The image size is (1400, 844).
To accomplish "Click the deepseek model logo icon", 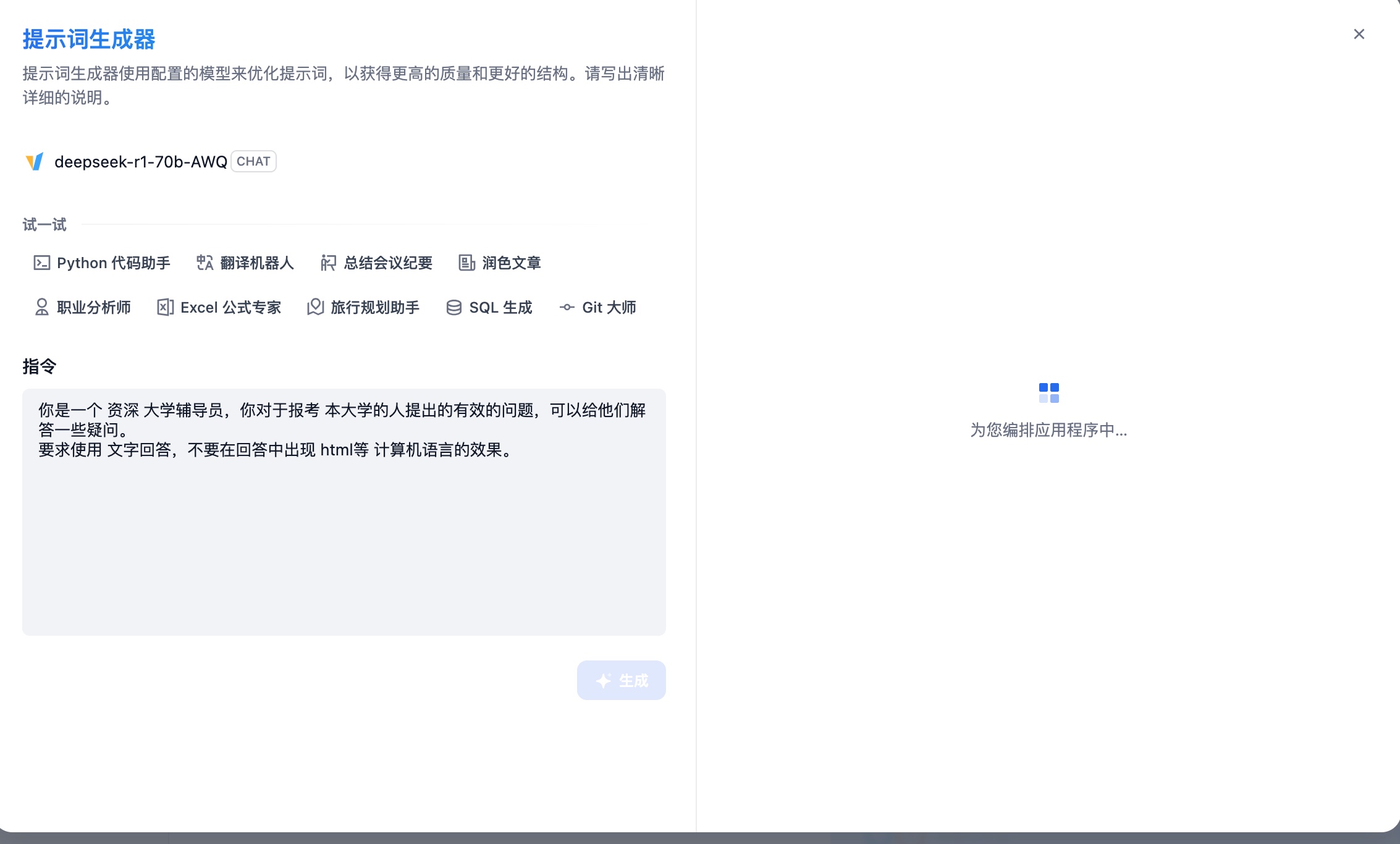I will (x=35, y=162).
